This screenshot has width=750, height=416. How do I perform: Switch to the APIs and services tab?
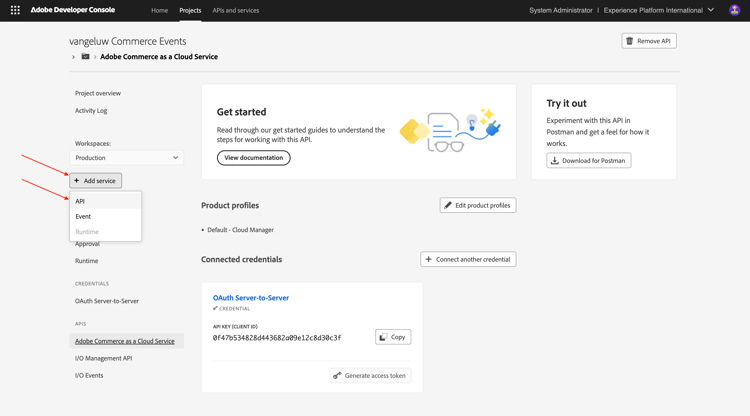point(236,10)
